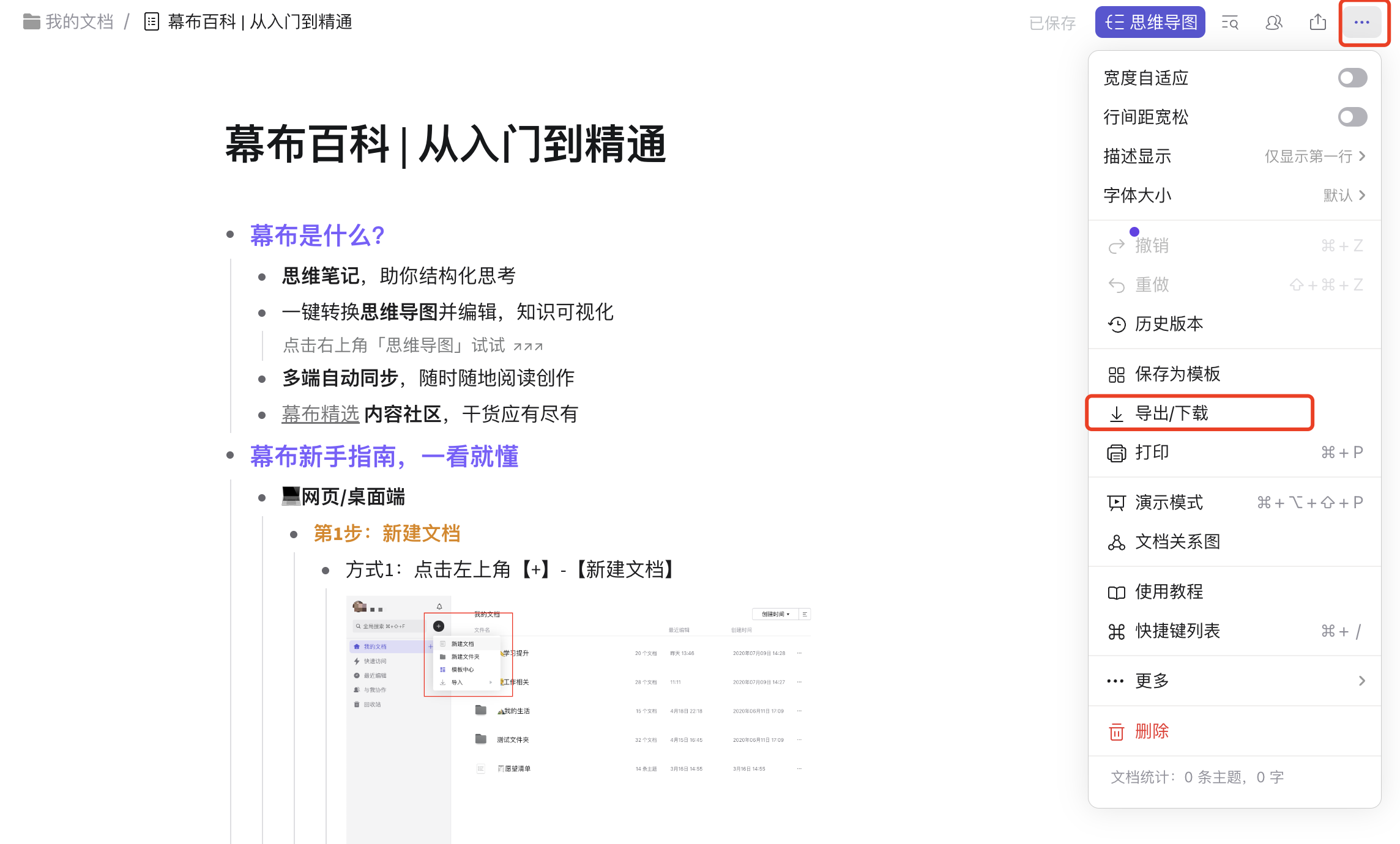Click the undo arrow icon beside 撤销
Viewport: 1400px width, 844px height.
(1117, 246)
